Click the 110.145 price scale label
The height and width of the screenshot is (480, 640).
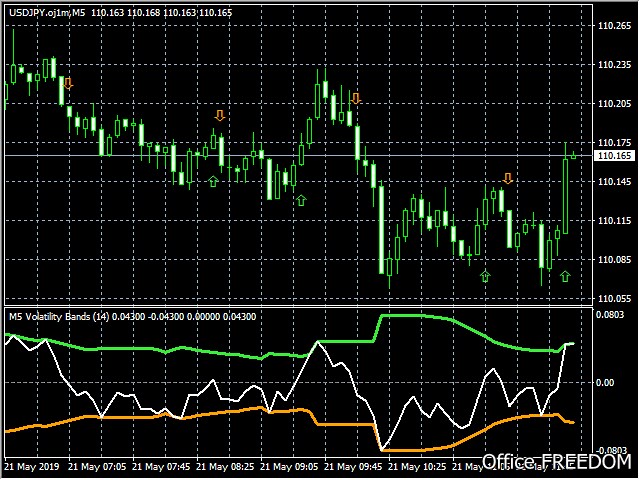[614, 182]
